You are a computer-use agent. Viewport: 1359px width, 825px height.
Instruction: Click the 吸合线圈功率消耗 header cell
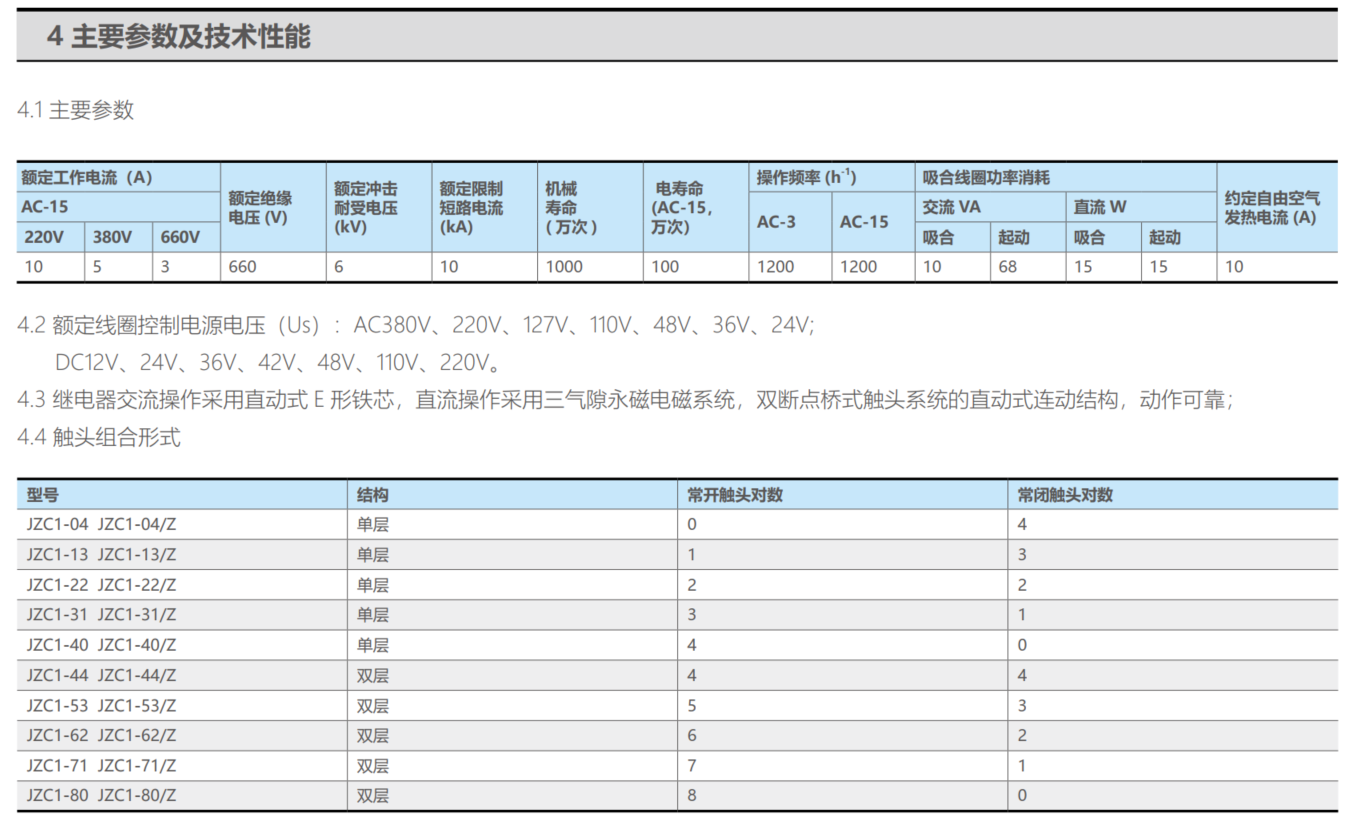[x=986, y=178]
